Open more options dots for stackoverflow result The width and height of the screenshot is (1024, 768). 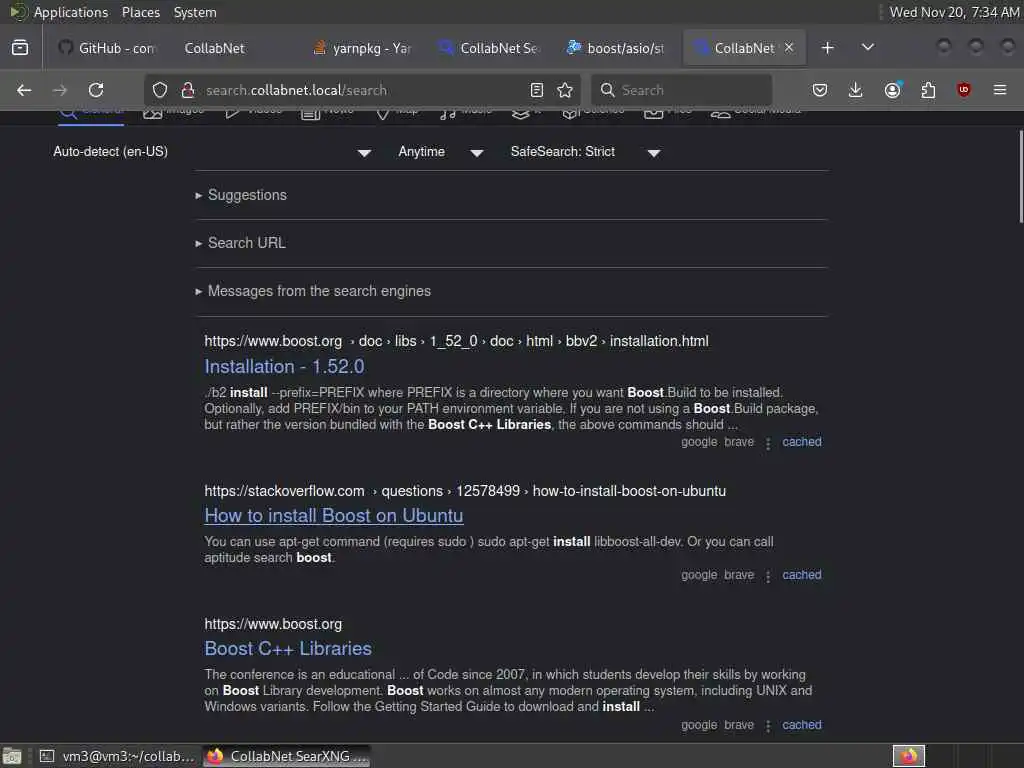click(x=768, y=577)
